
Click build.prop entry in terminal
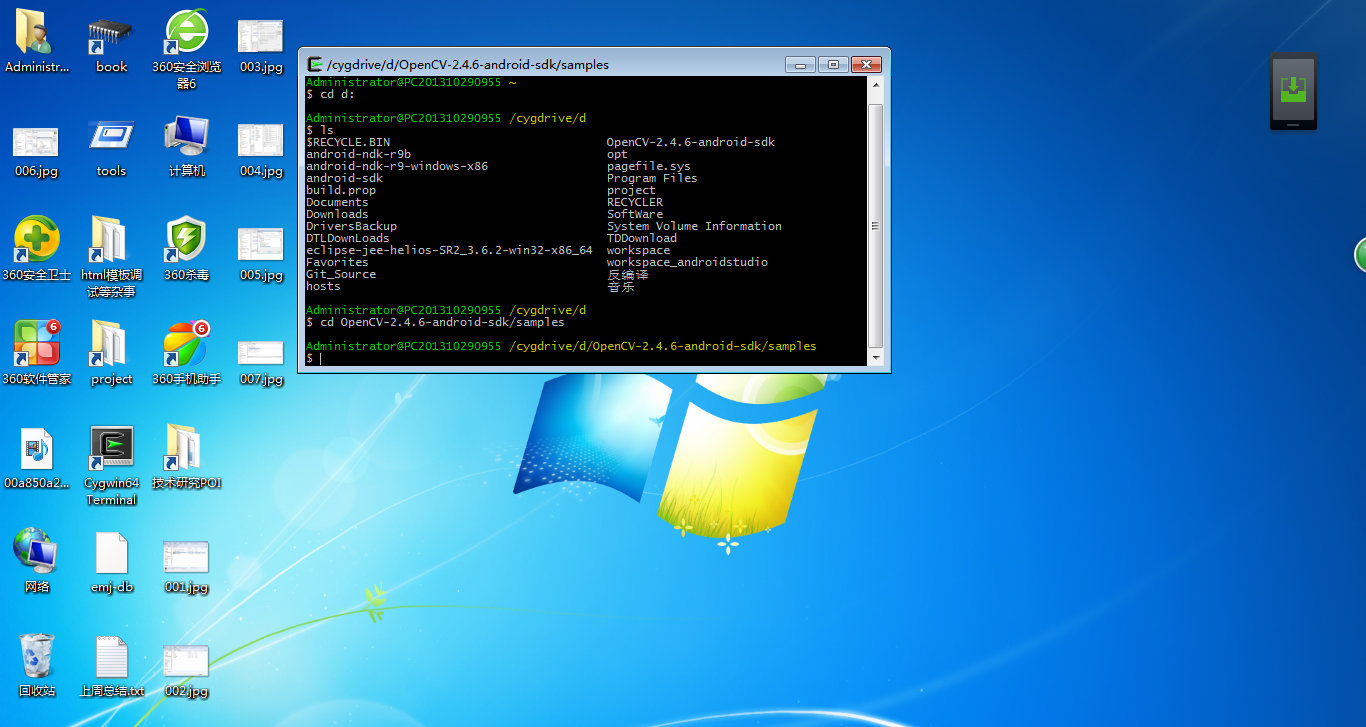tap(341, 190)
